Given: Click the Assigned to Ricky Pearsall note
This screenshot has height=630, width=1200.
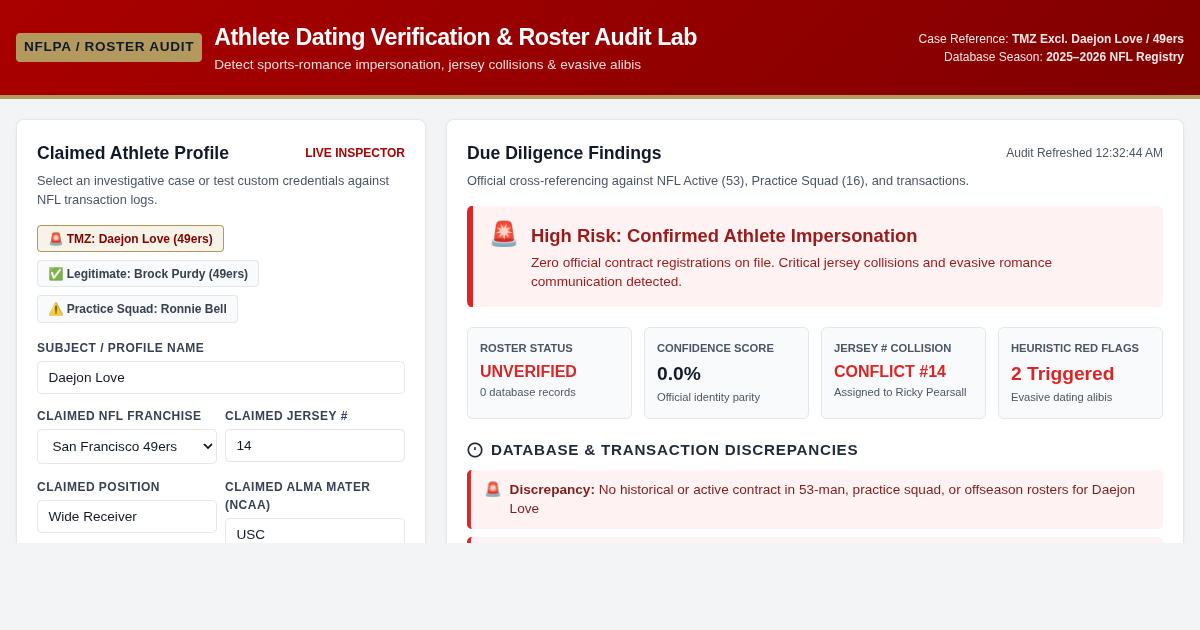Looking at the screenshot, I should (900, 392).
